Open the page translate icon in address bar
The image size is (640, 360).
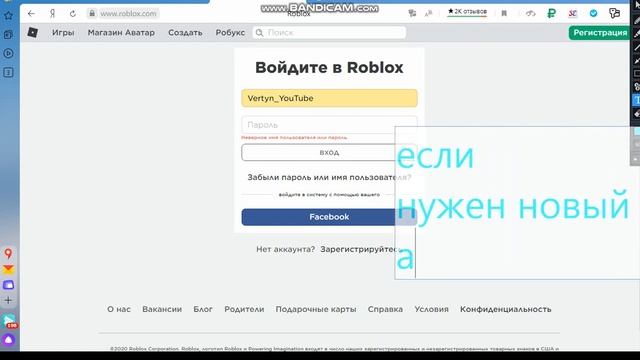pos(412,13)
